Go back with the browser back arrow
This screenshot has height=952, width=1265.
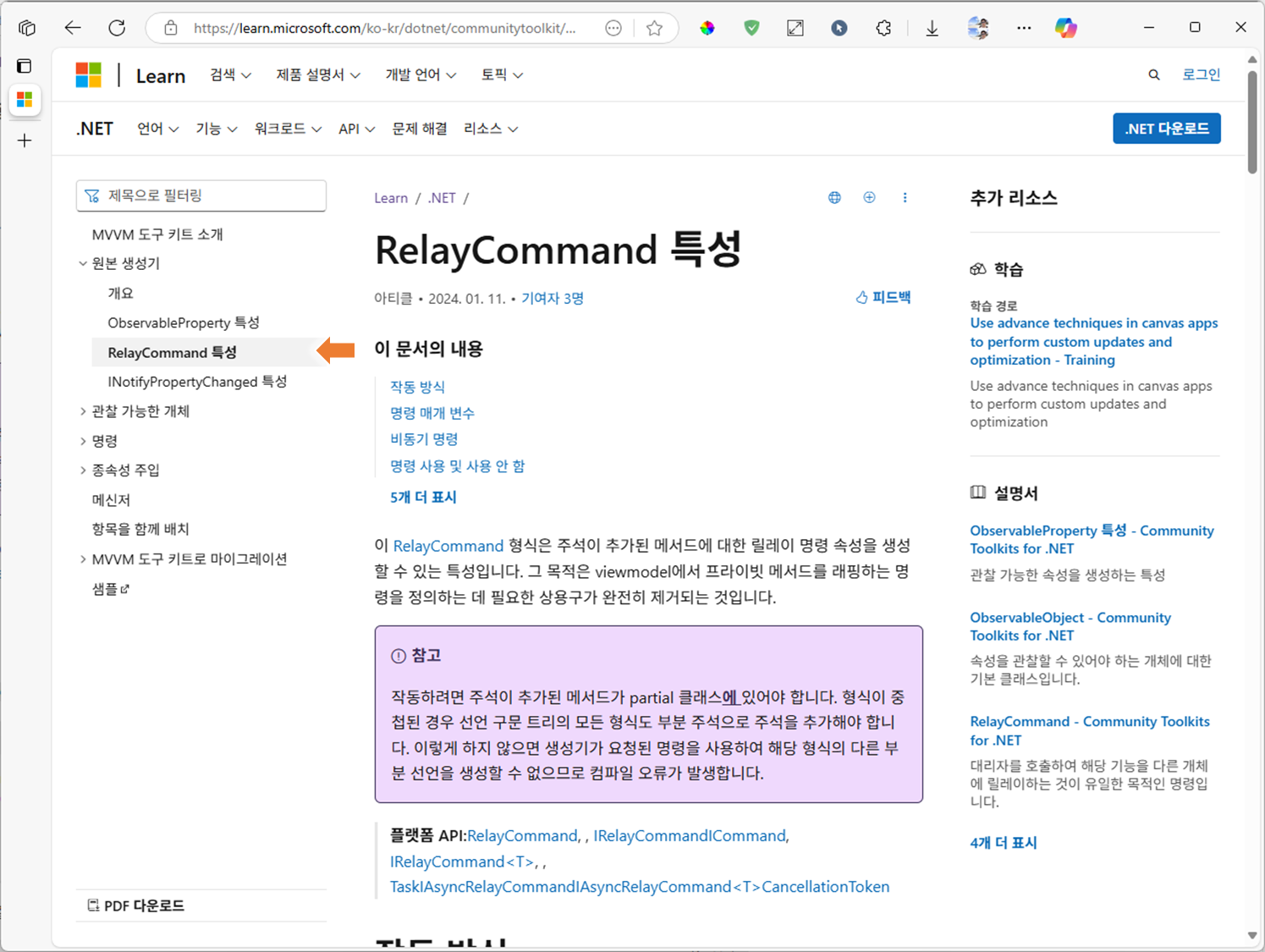click(73, 28)
